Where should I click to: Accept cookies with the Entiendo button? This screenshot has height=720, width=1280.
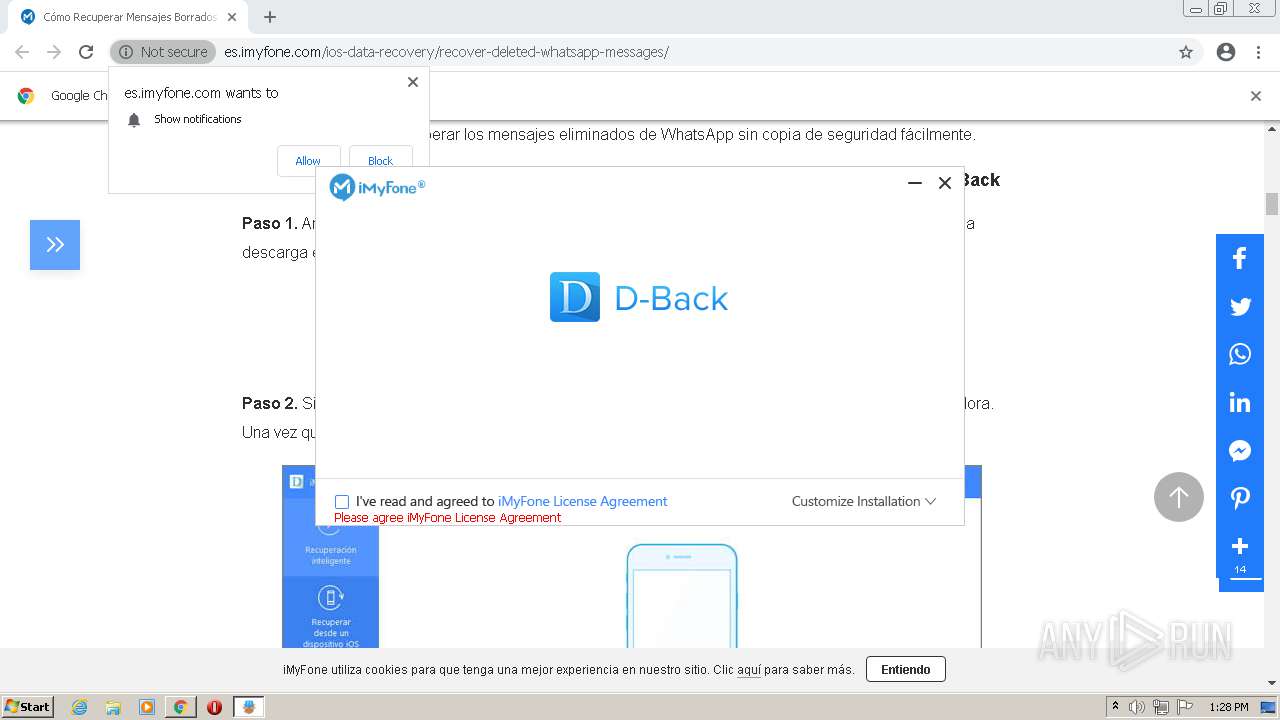[906, 670]
